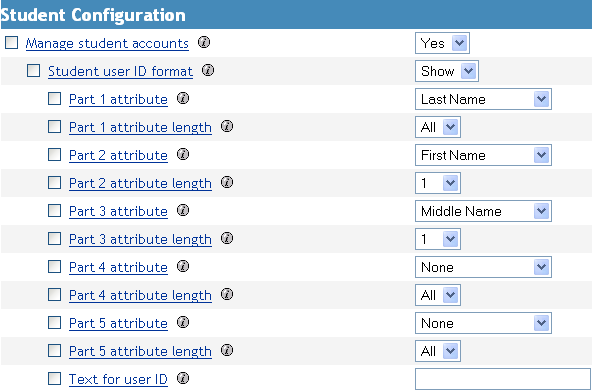
Task: Click info icon next to Part 1 attribute
Action: 183,99
